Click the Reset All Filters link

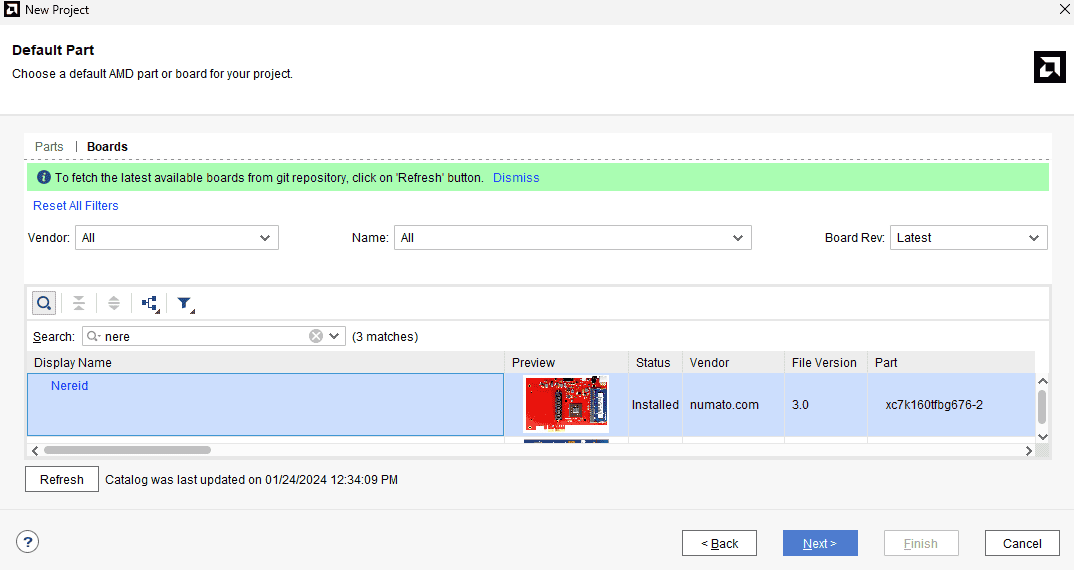(x=76, y=206)
